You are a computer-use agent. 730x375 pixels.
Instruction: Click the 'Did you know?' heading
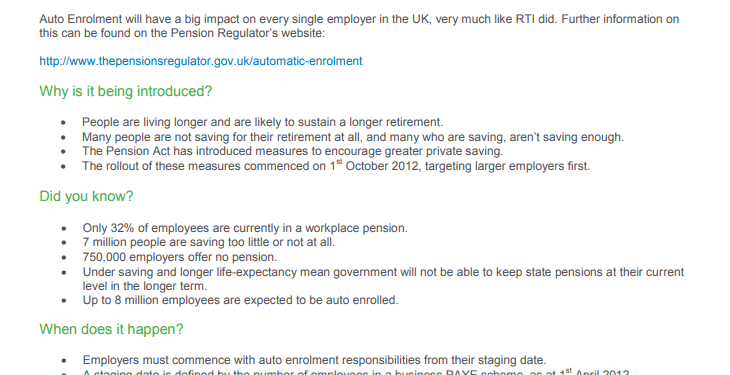pos(86,196)
